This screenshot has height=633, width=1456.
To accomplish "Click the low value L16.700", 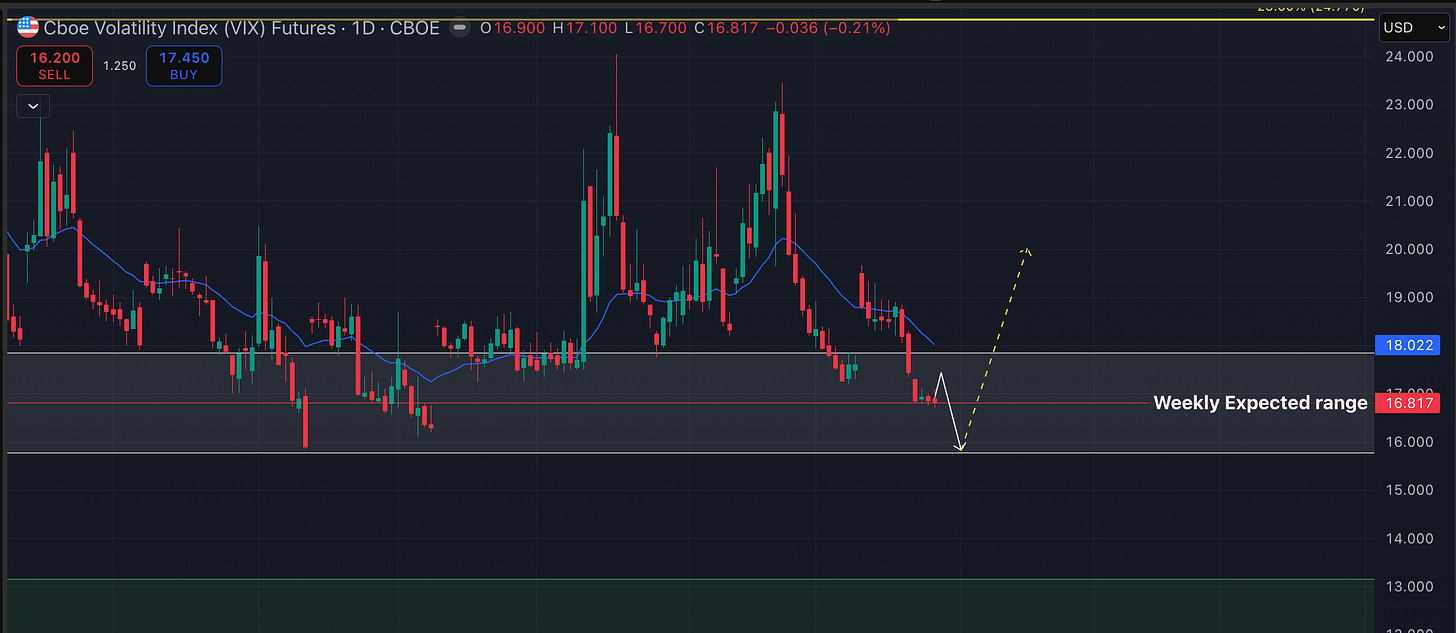I will pos(654,28).
